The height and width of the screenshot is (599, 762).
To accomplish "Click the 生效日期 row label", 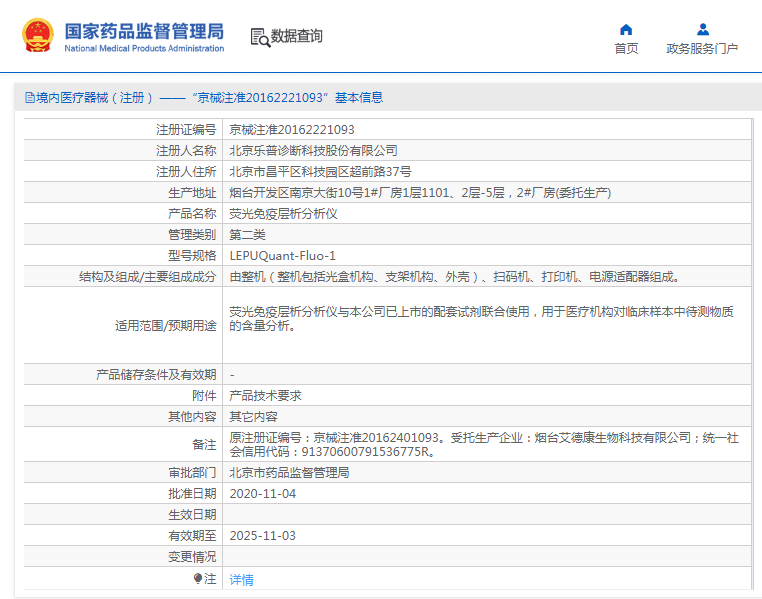I will pyautogui.click(x=192, y=514).
